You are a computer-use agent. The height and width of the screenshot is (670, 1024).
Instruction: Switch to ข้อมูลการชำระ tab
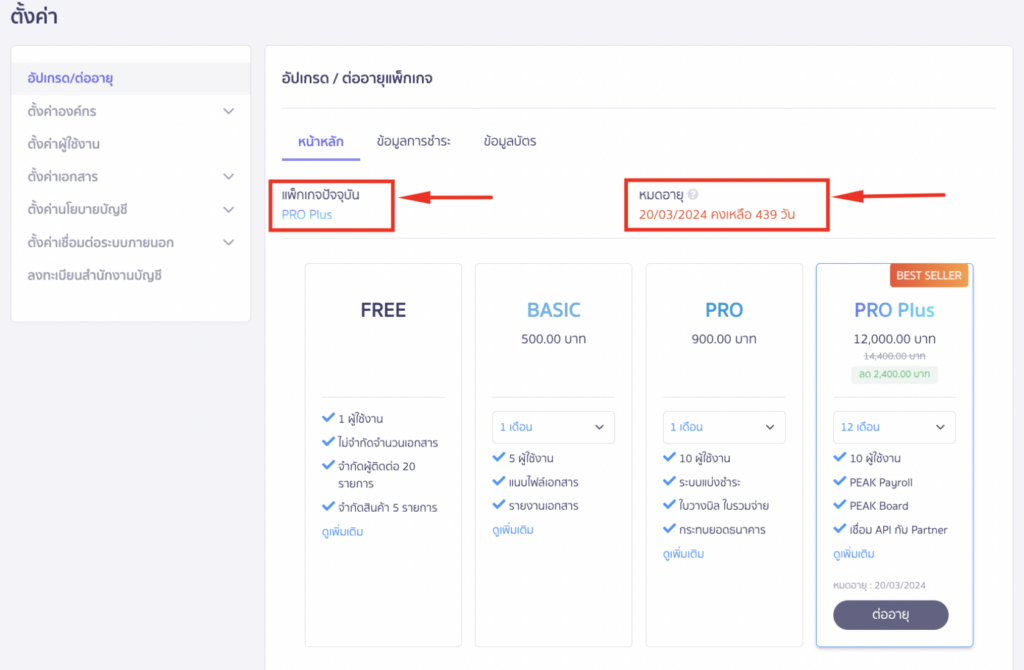tap(414, 142)
